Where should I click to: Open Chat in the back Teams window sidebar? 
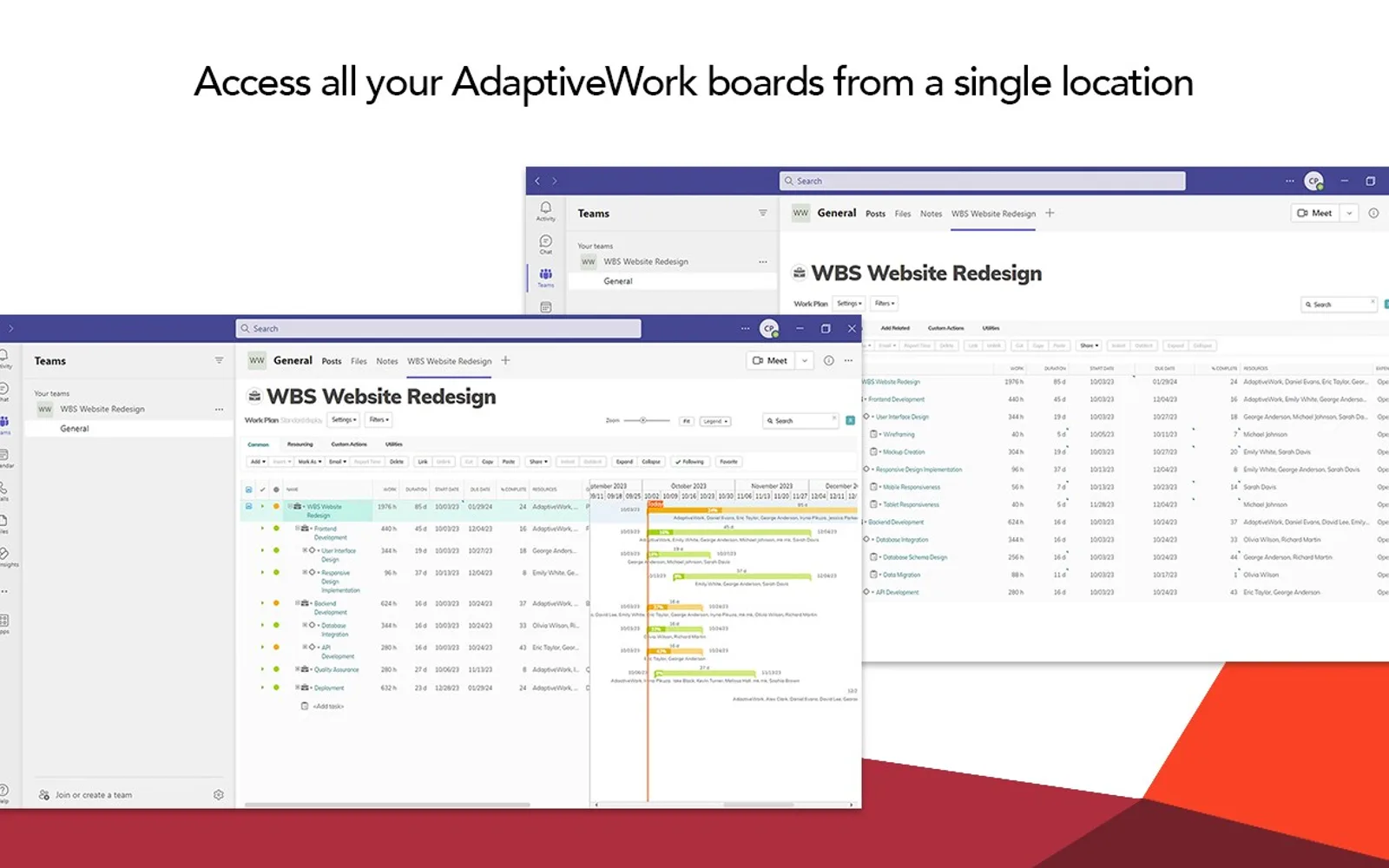[545, 244]
